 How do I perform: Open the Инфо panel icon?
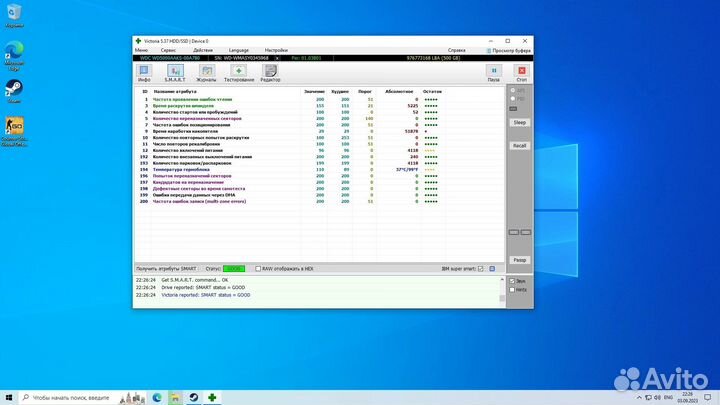tap(144, 73)
